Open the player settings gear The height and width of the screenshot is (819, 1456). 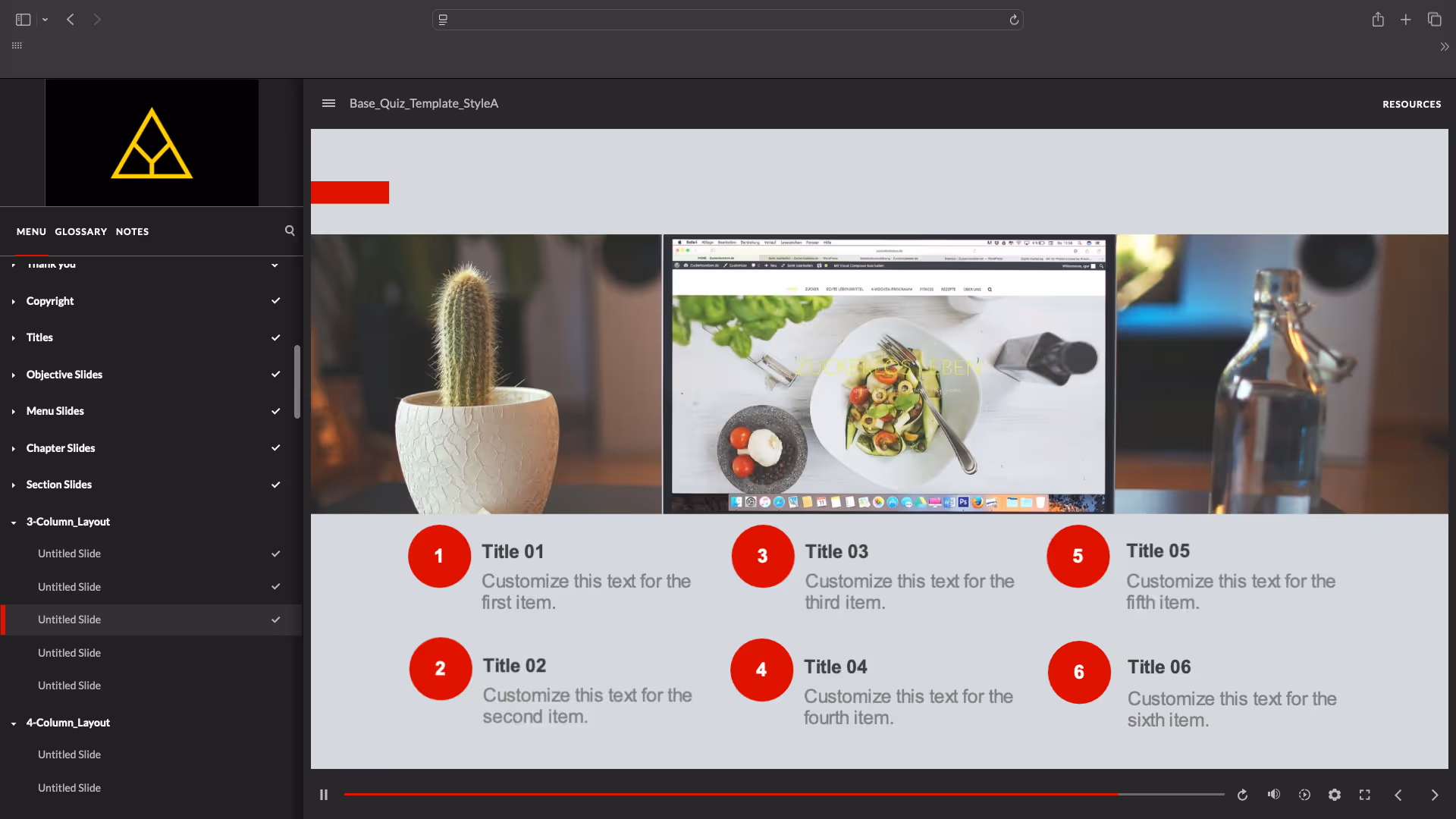pos(1335,795)
